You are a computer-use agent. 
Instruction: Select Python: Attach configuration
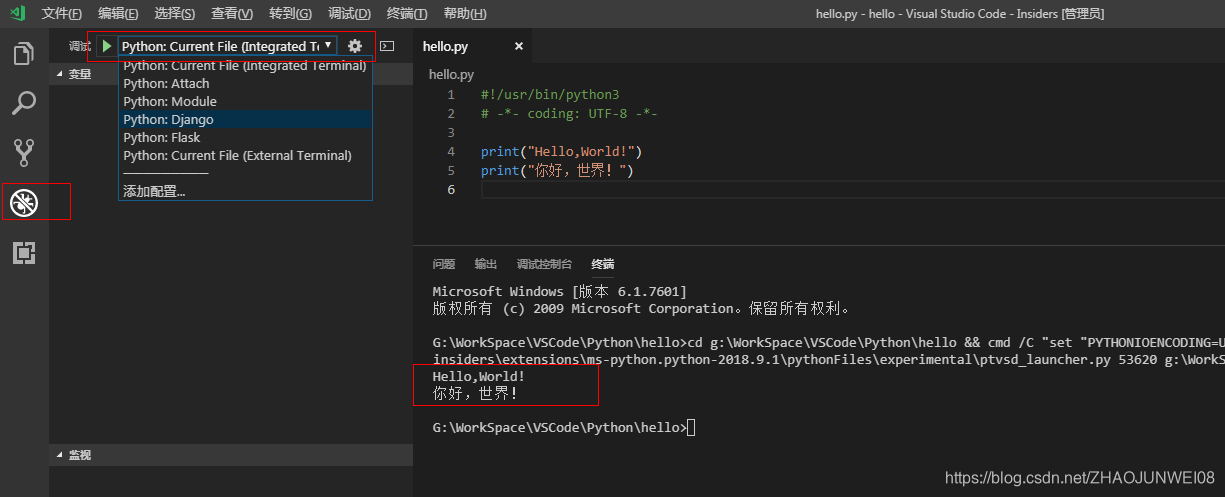click(245, 84)
